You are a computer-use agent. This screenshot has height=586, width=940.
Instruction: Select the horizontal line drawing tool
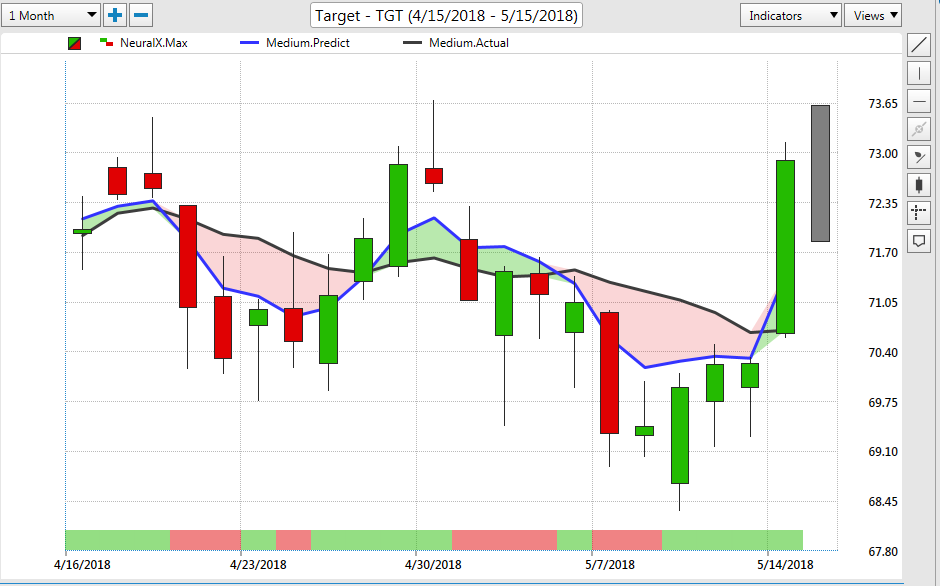click(x=918, y=101)
